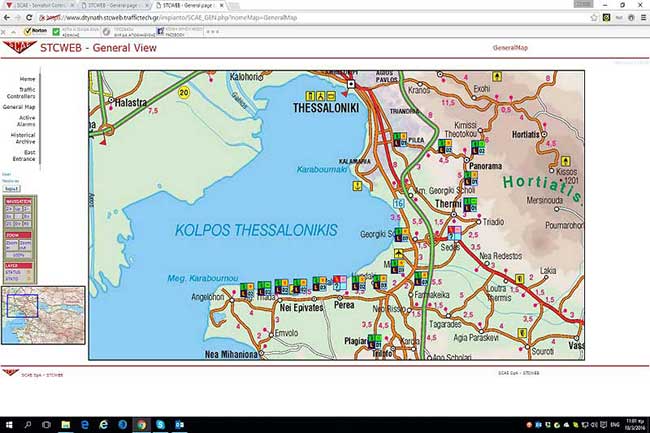Viewport: 650px width, 433px height.
Task: Click the overview minimap thumbnail
Action: click(44, 315)
